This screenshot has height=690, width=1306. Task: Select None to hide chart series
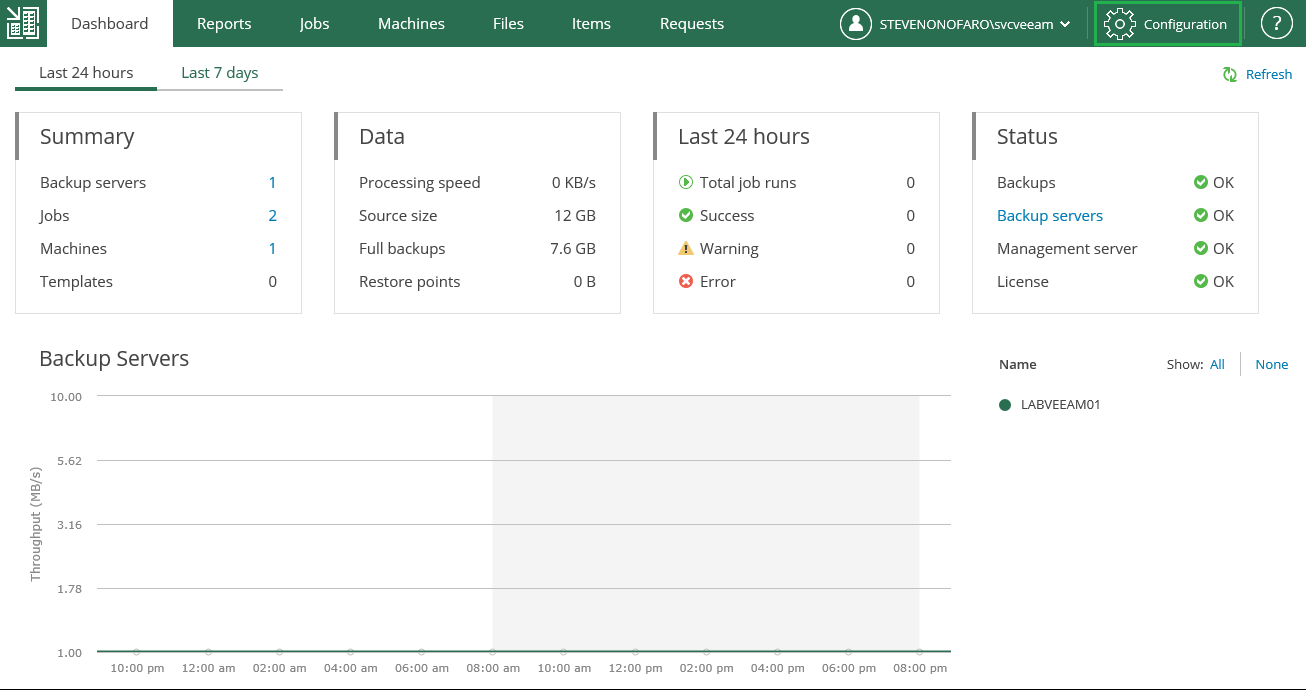(x=1271, y=365)
